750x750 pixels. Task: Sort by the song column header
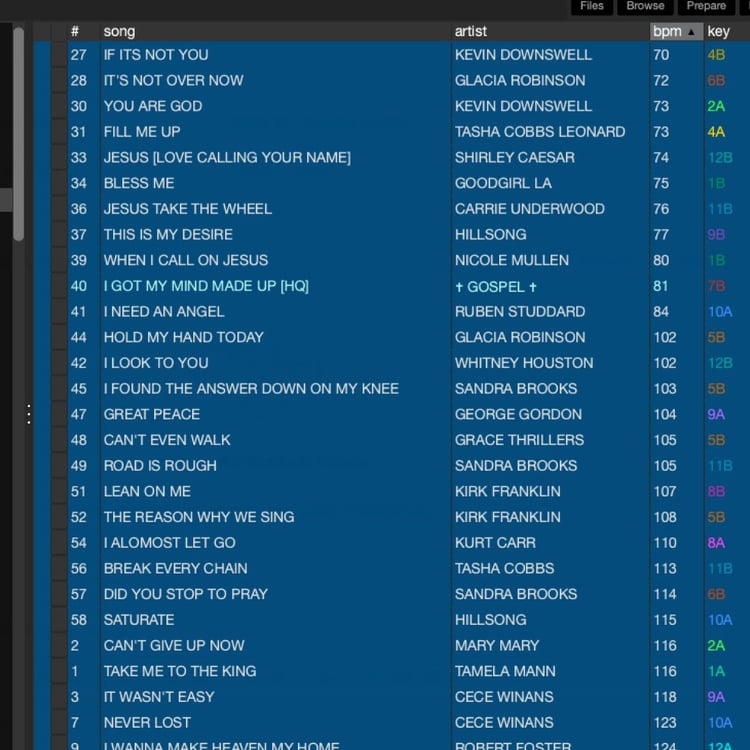click(120, 32)
